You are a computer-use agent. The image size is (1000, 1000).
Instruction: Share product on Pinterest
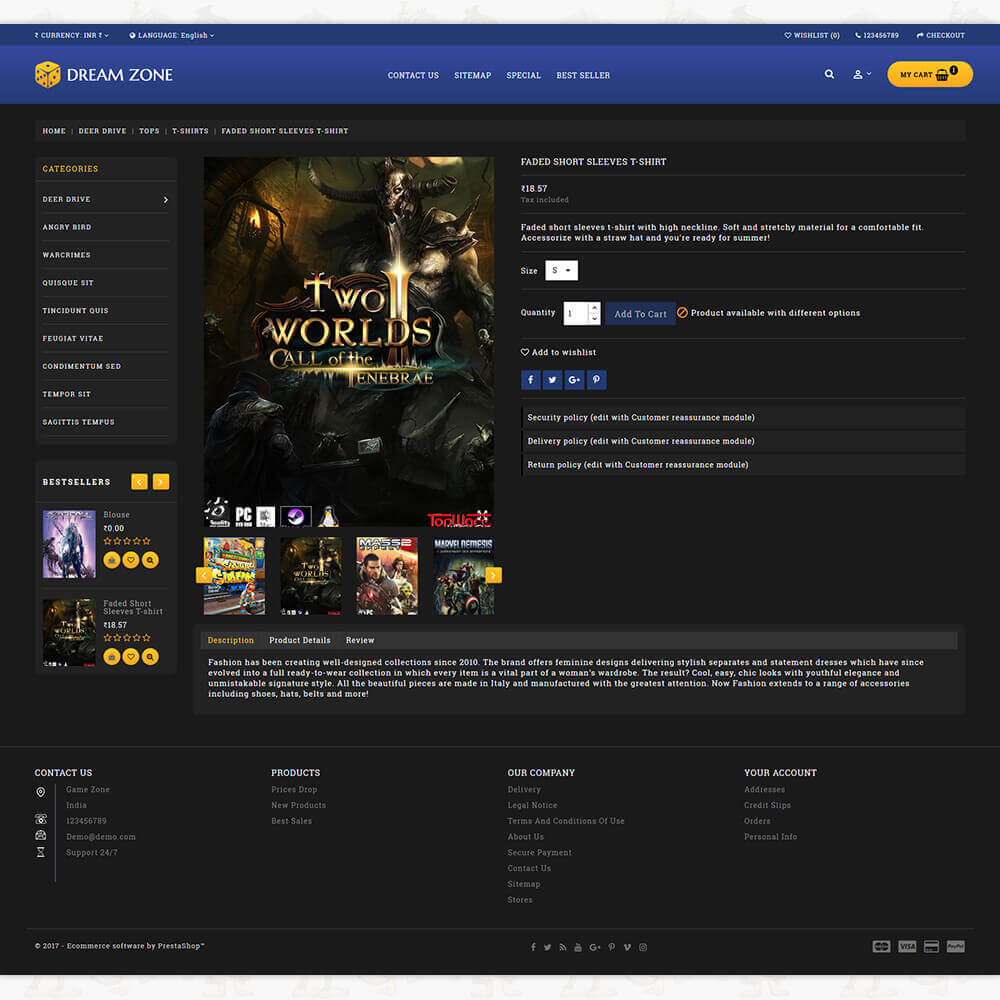[596, 380]
